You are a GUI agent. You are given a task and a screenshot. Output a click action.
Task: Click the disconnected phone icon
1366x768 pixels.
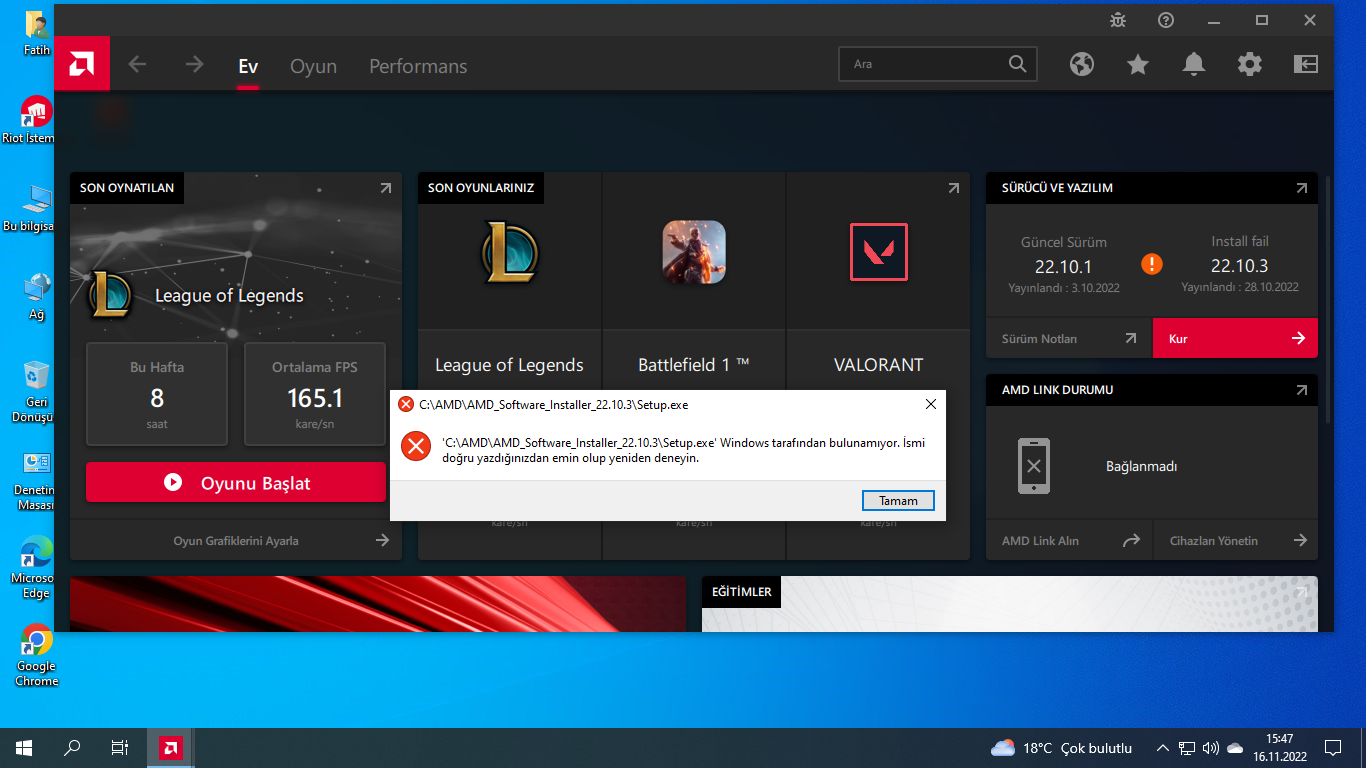click(1034, 466)
